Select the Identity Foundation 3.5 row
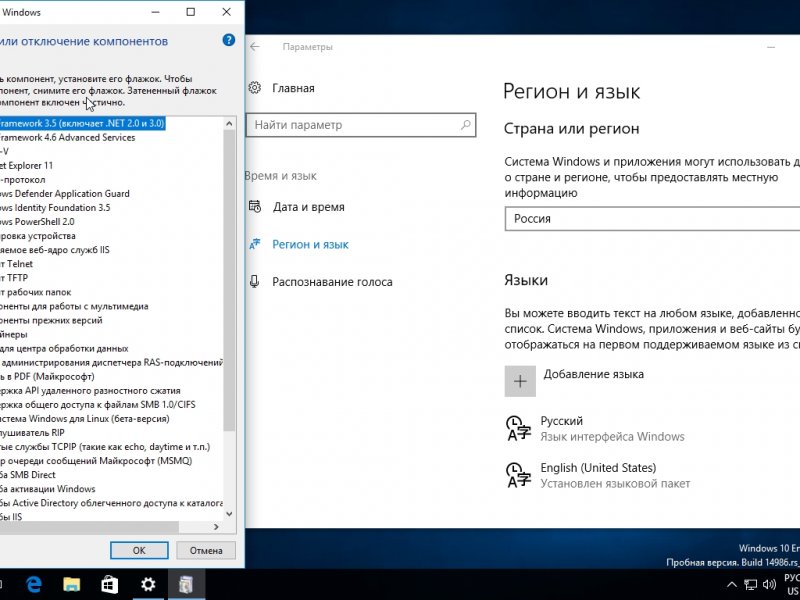This screenshot has width=800, height=600. (x=55, y=208)
